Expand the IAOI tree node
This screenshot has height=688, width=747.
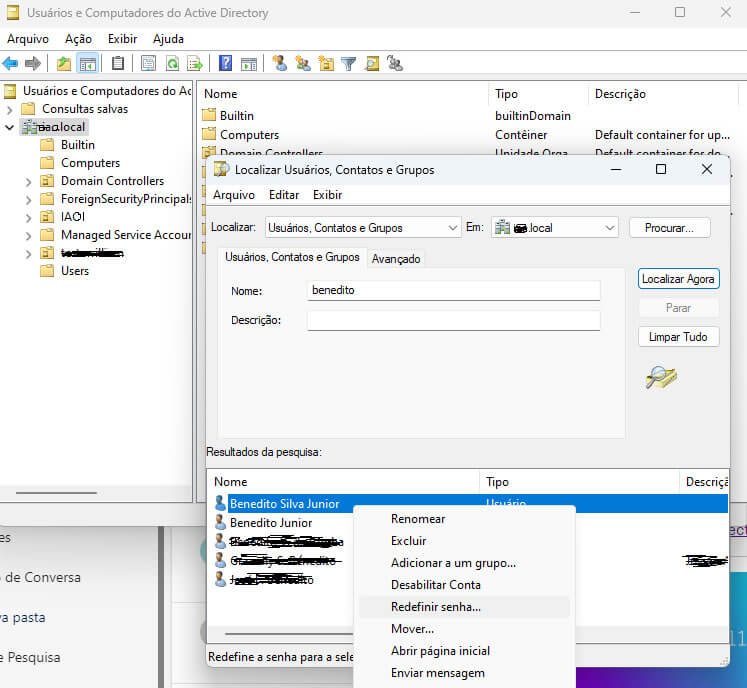point(29,218)
